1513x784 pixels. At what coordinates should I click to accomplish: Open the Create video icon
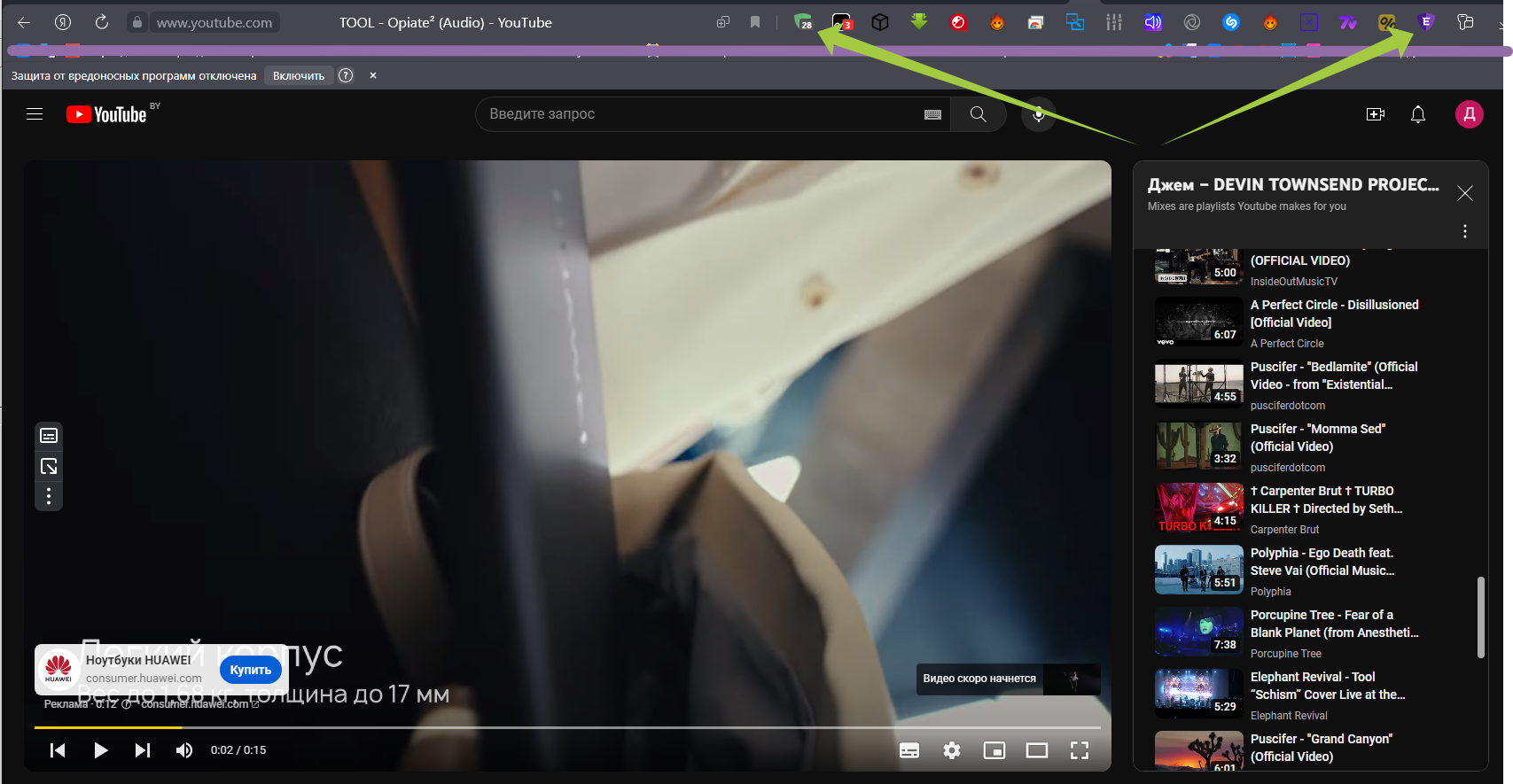(1375, 114)
